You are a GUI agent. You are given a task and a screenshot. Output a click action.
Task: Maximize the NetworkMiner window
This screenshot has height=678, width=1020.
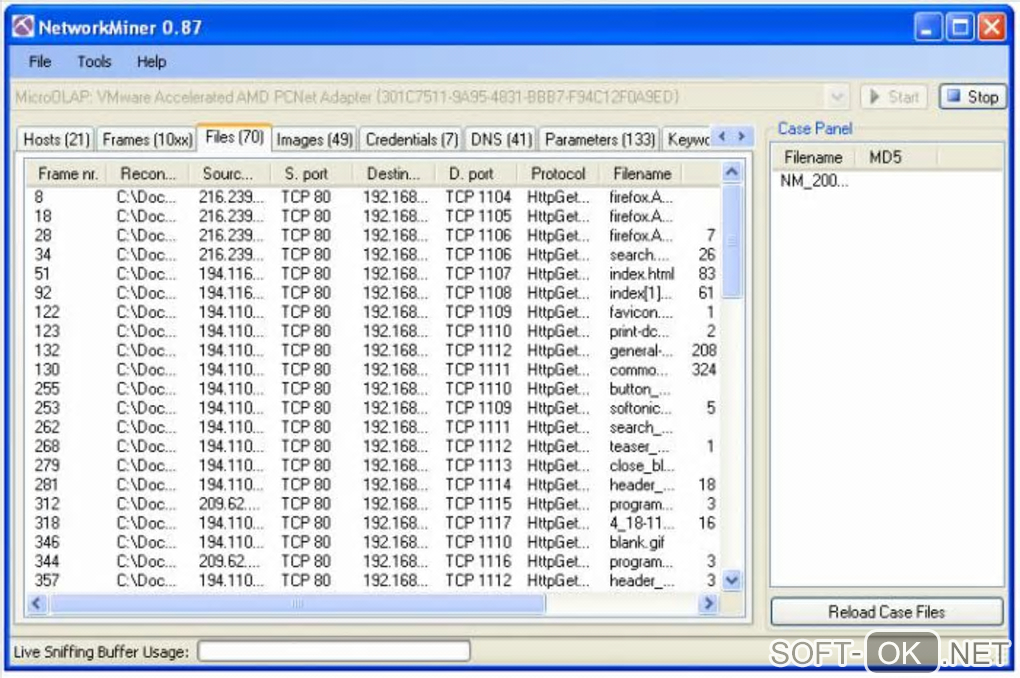[960, 27]
